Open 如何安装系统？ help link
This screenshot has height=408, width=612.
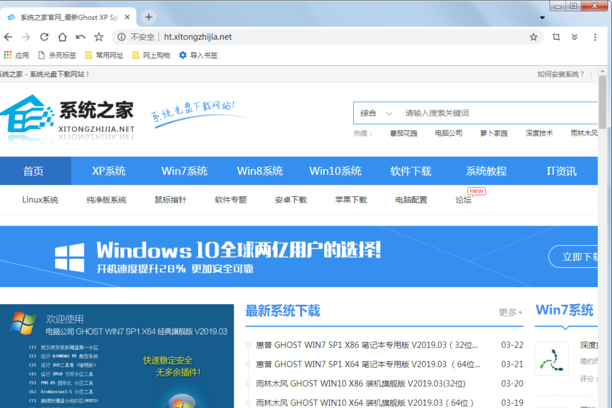pyautogui.click(x=561, y=74)
